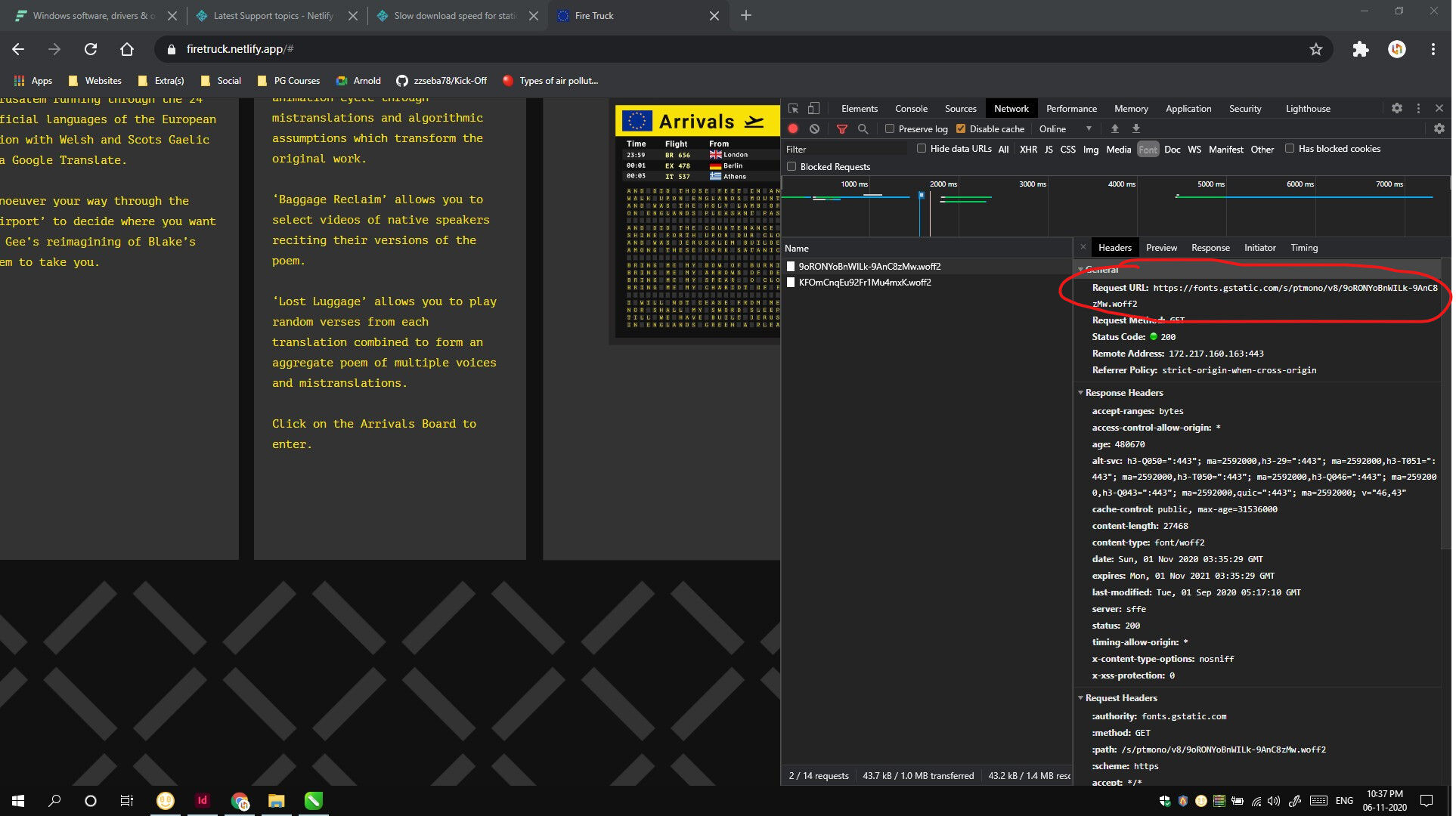Switch to the Console tab

910,109
